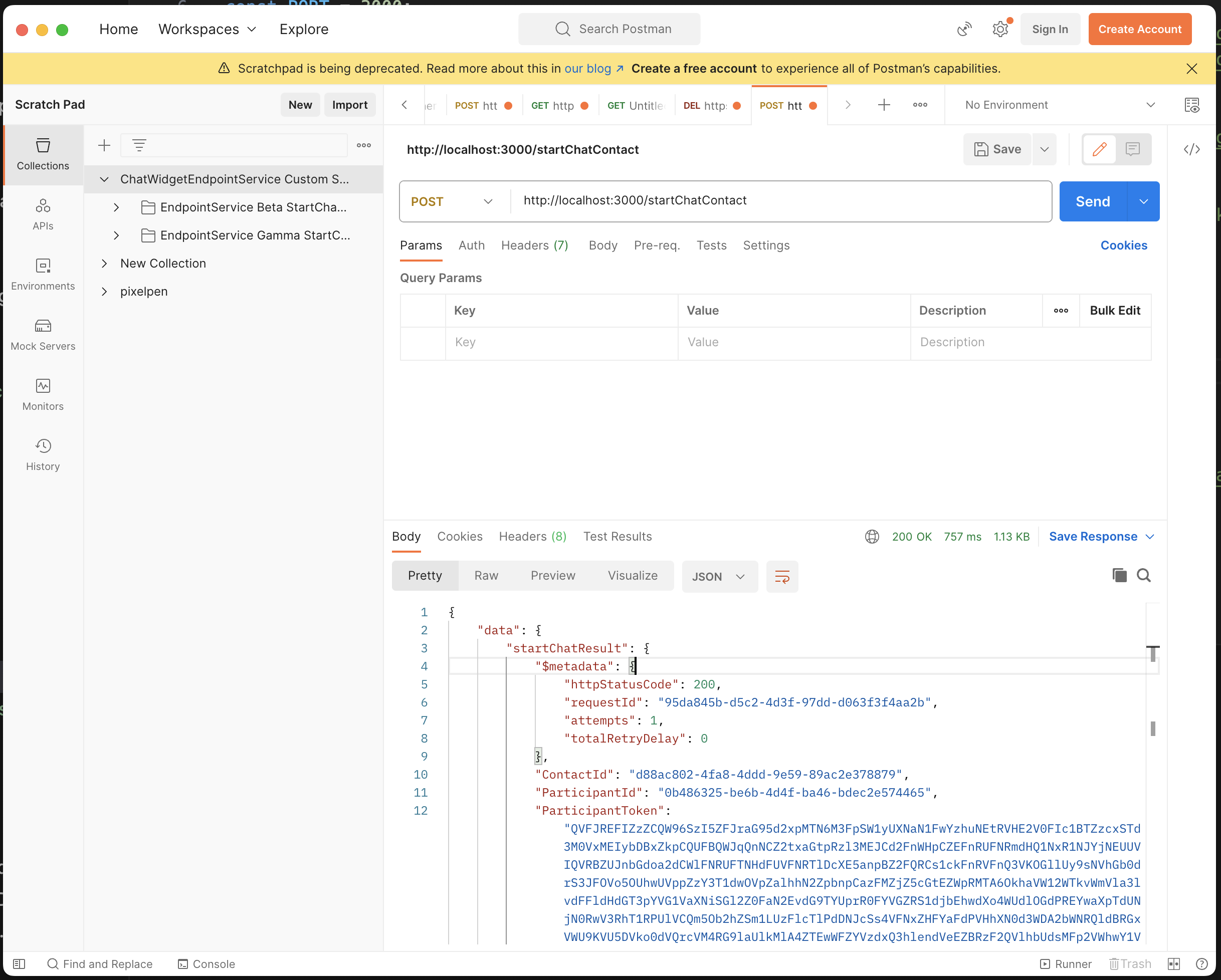Screen dimensions: 1221x980
Task: Open the JSON format dropdown
Action: click(720, 576)
